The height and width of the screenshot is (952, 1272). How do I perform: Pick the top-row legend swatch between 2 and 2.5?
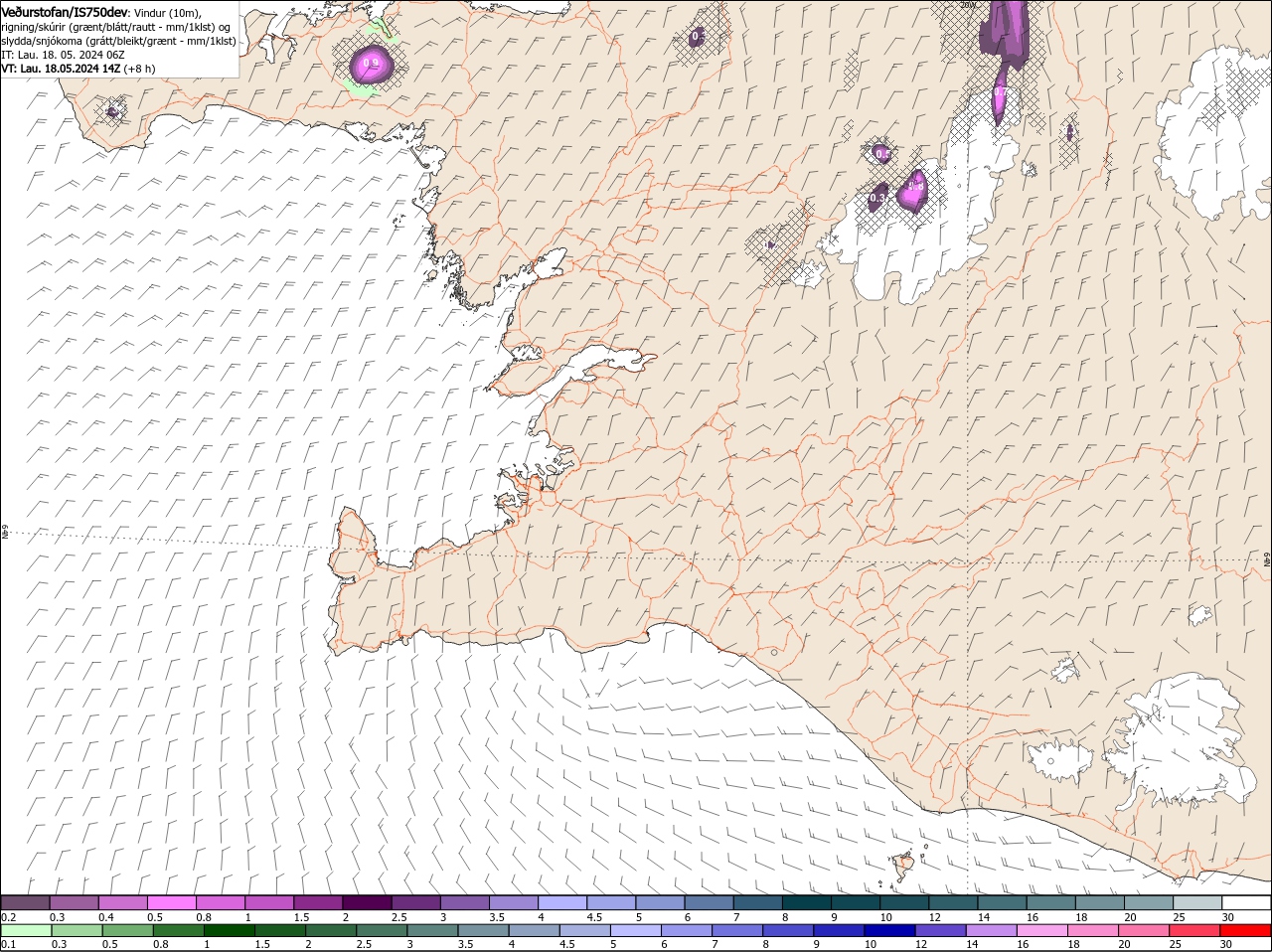pos(367,903)
